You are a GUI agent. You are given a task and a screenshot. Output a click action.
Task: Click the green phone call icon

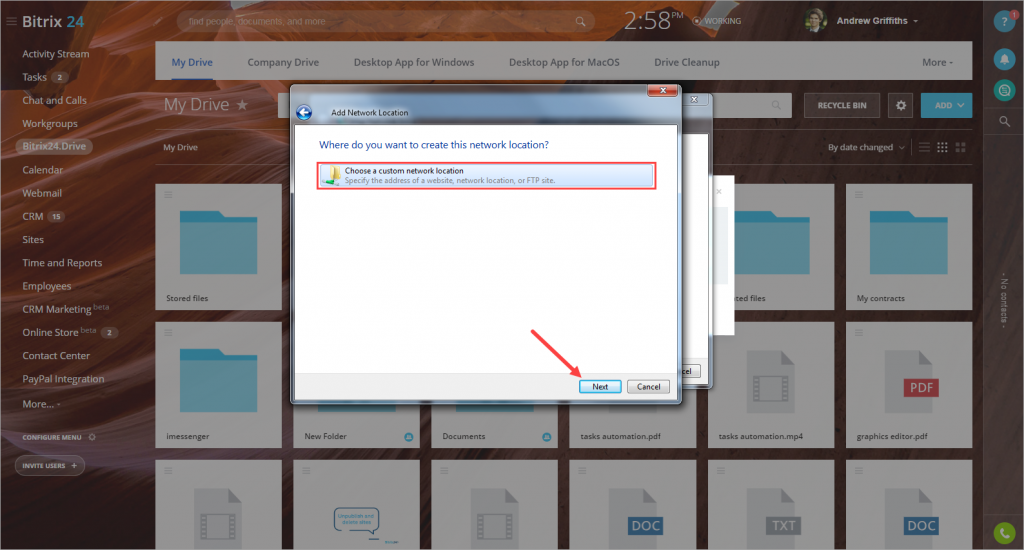coord(1004,533)
